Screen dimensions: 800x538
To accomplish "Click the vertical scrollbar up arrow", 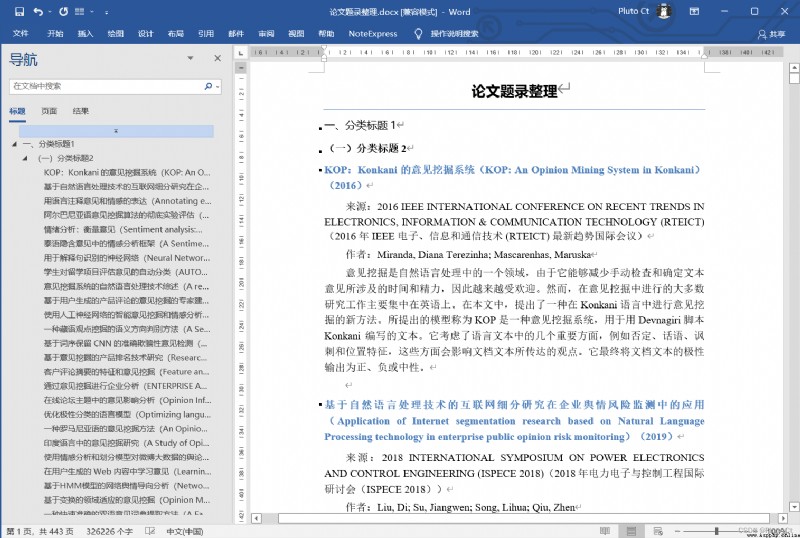I will click(794, 67).
